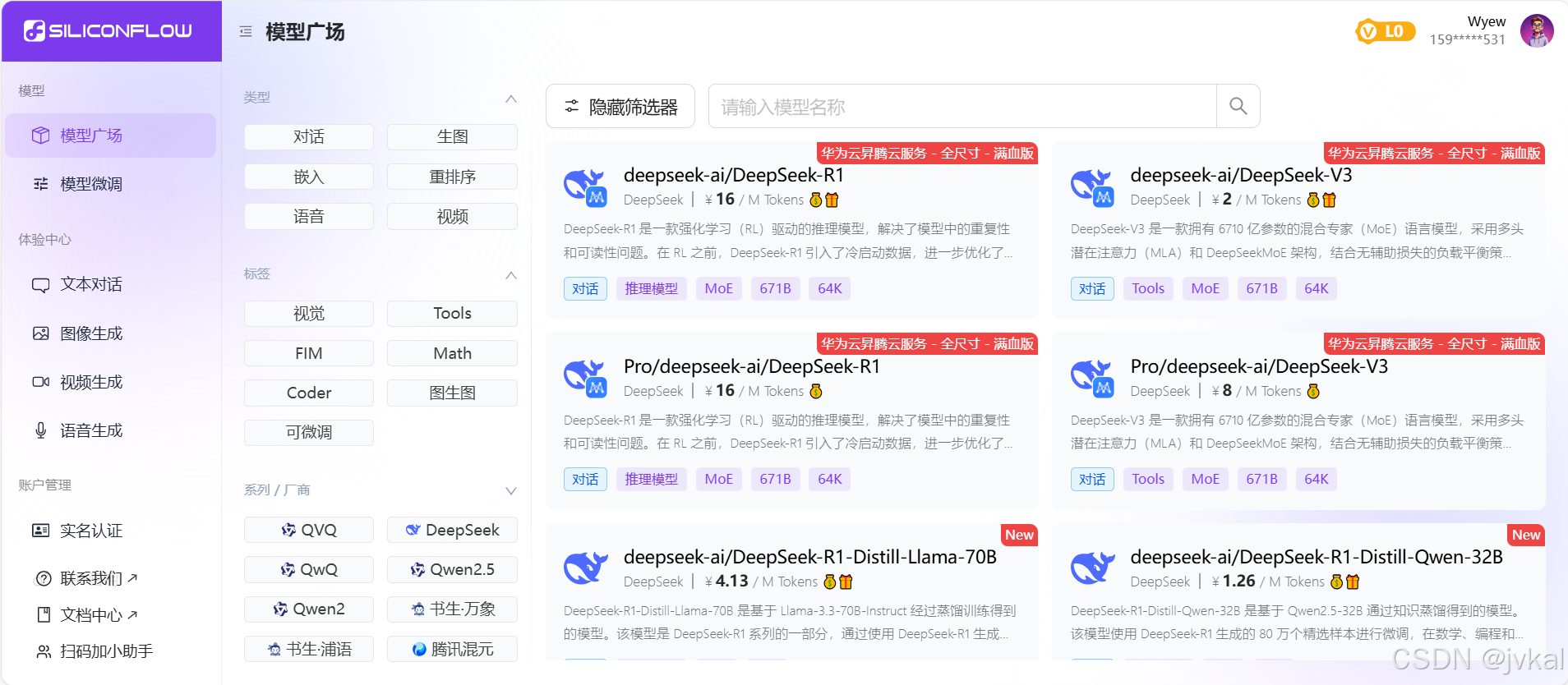Click the Pro/deepseek-ai/DeepSeek-V3 whale logo
Image resolution: width=1568 pixels, height=685 pixels.
[1092, 378]
